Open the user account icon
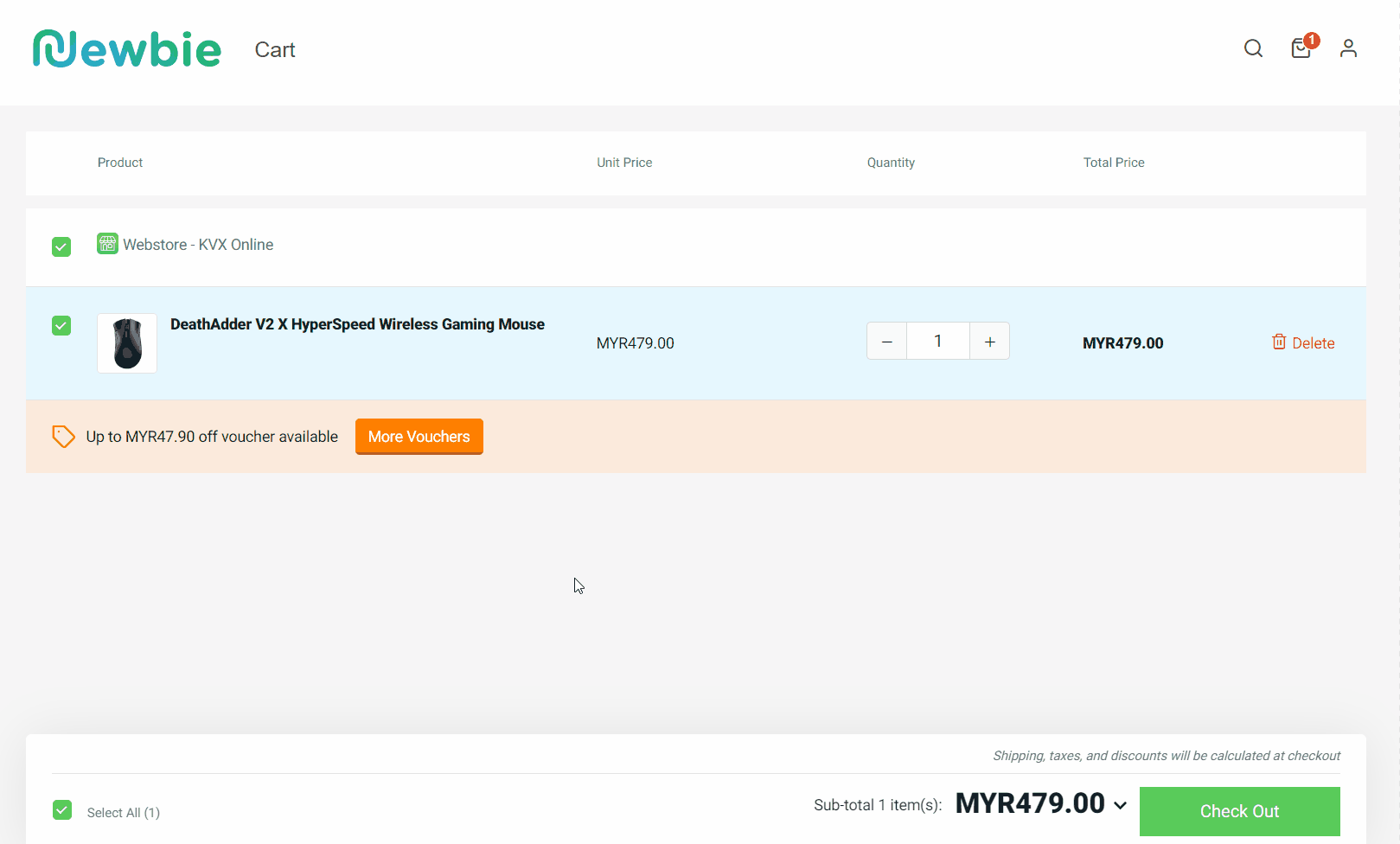Viewport: 1400px width, 844px height. [x=1347, y=48]
